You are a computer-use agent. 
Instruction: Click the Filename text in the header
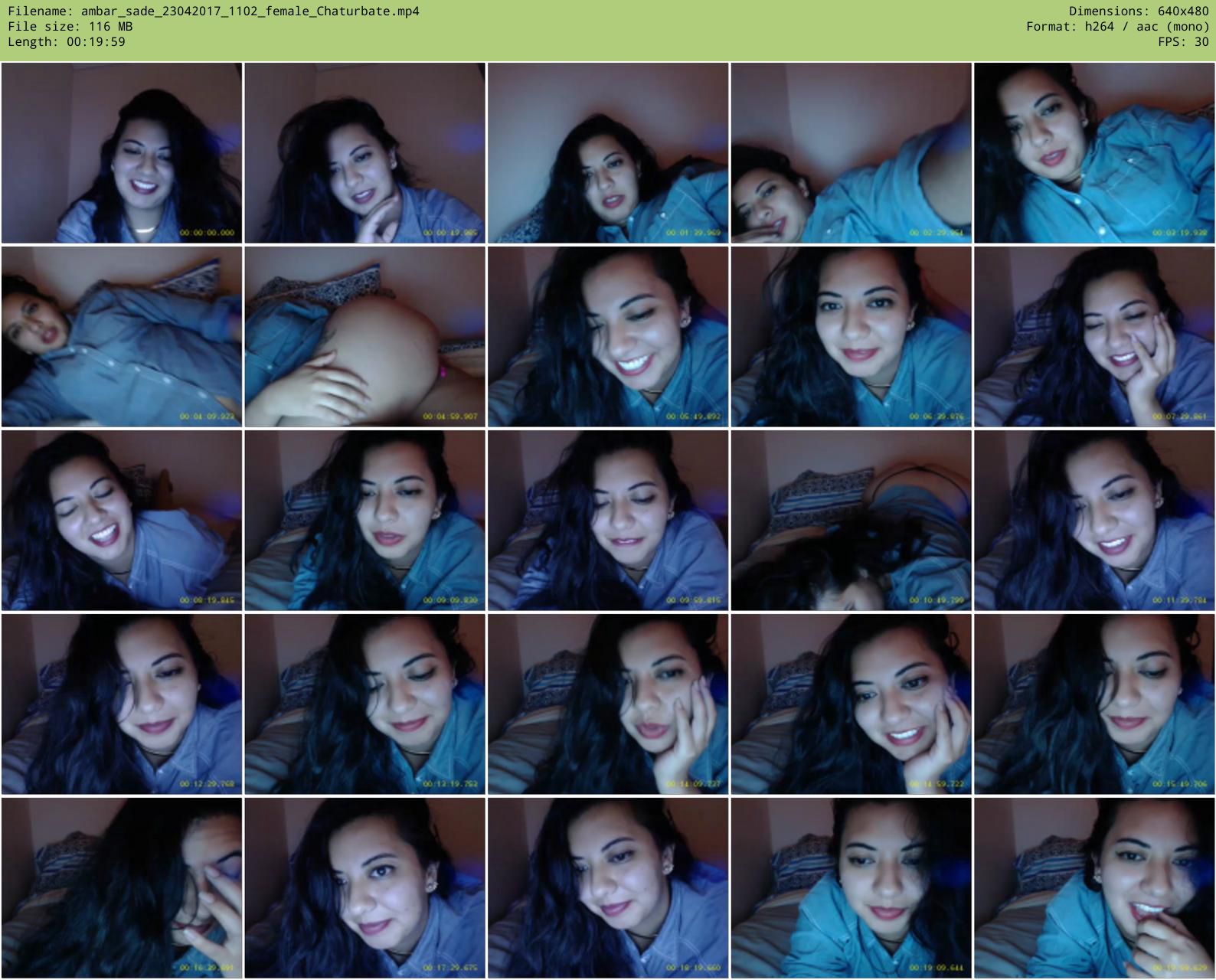point(214,11)
